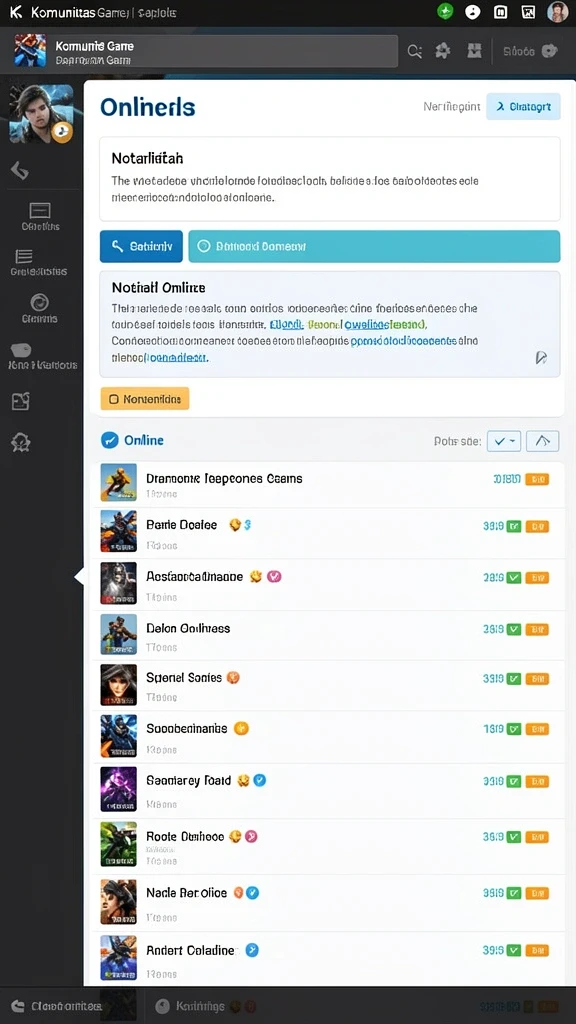
Task: Open the sidebar edit note icon
Action: click(x=20, y=401)
